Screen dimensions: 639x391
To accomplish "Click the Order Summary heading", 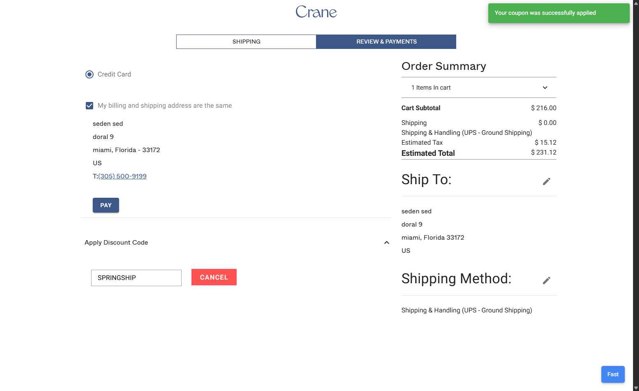I will tap(443, 66).
